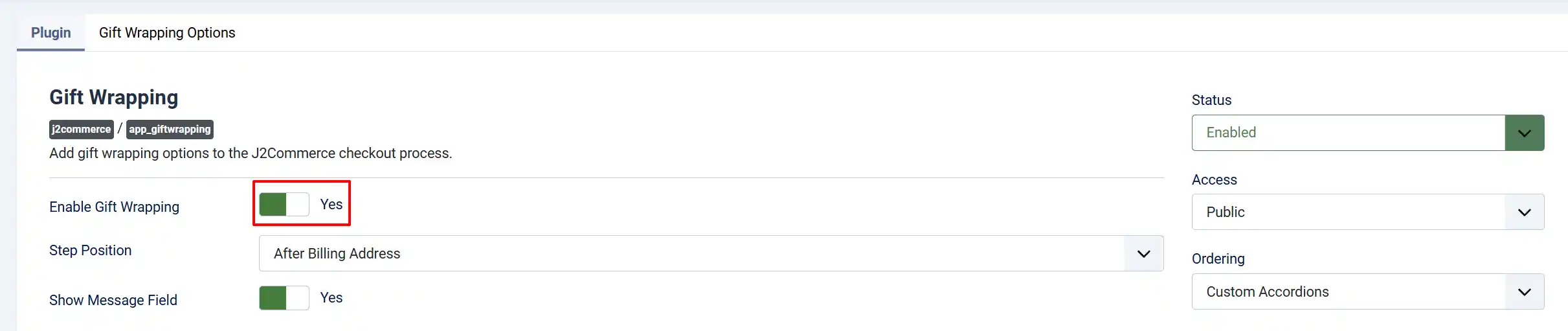The width and height of the screenshot is (1568, 331).
Task: Click the Status dropdown green chevron icon
Action: tap(1524, 133)
